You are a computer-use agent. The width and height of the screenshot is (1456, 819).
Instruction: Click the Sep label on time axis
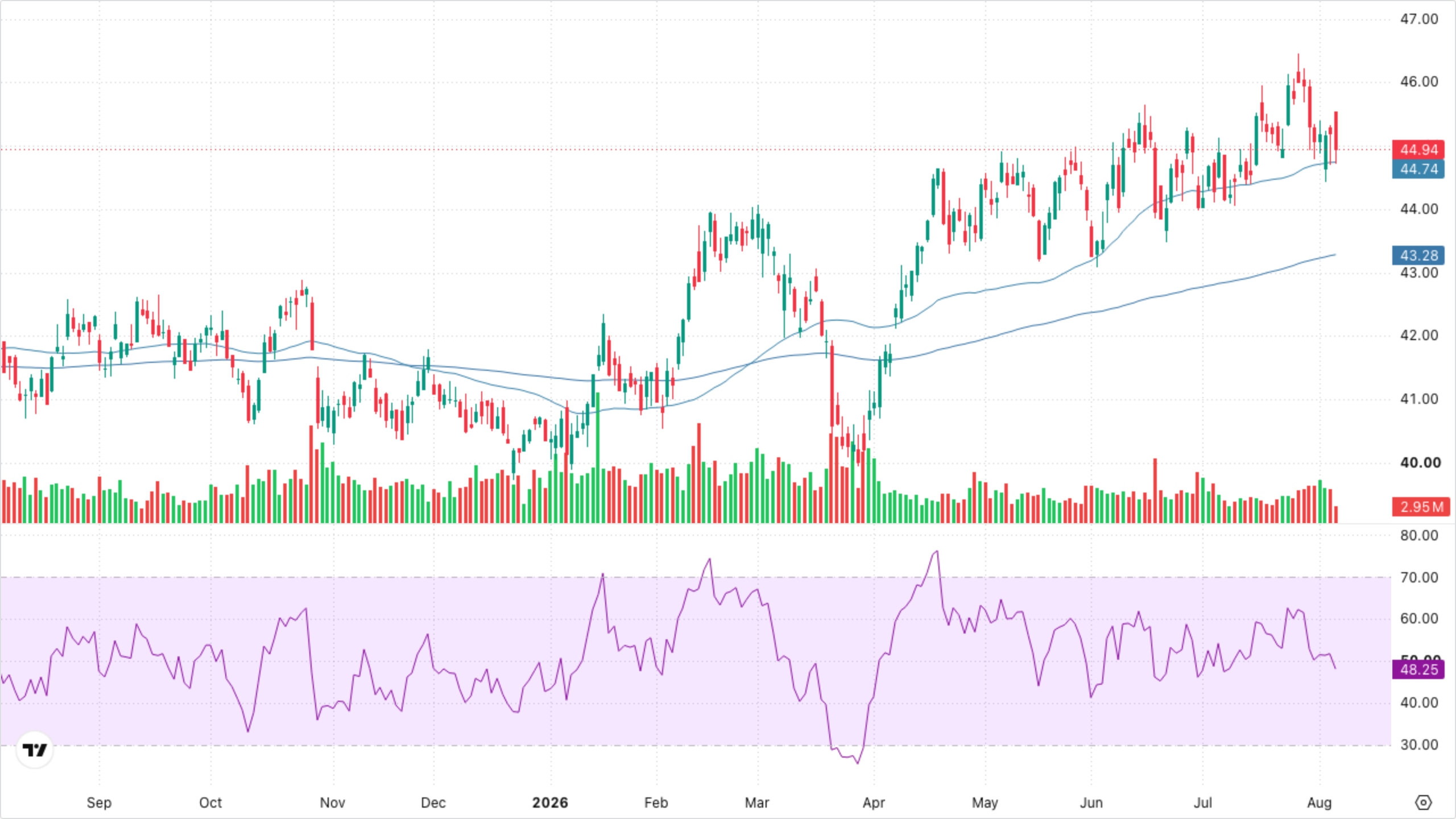tap(99, 803)
